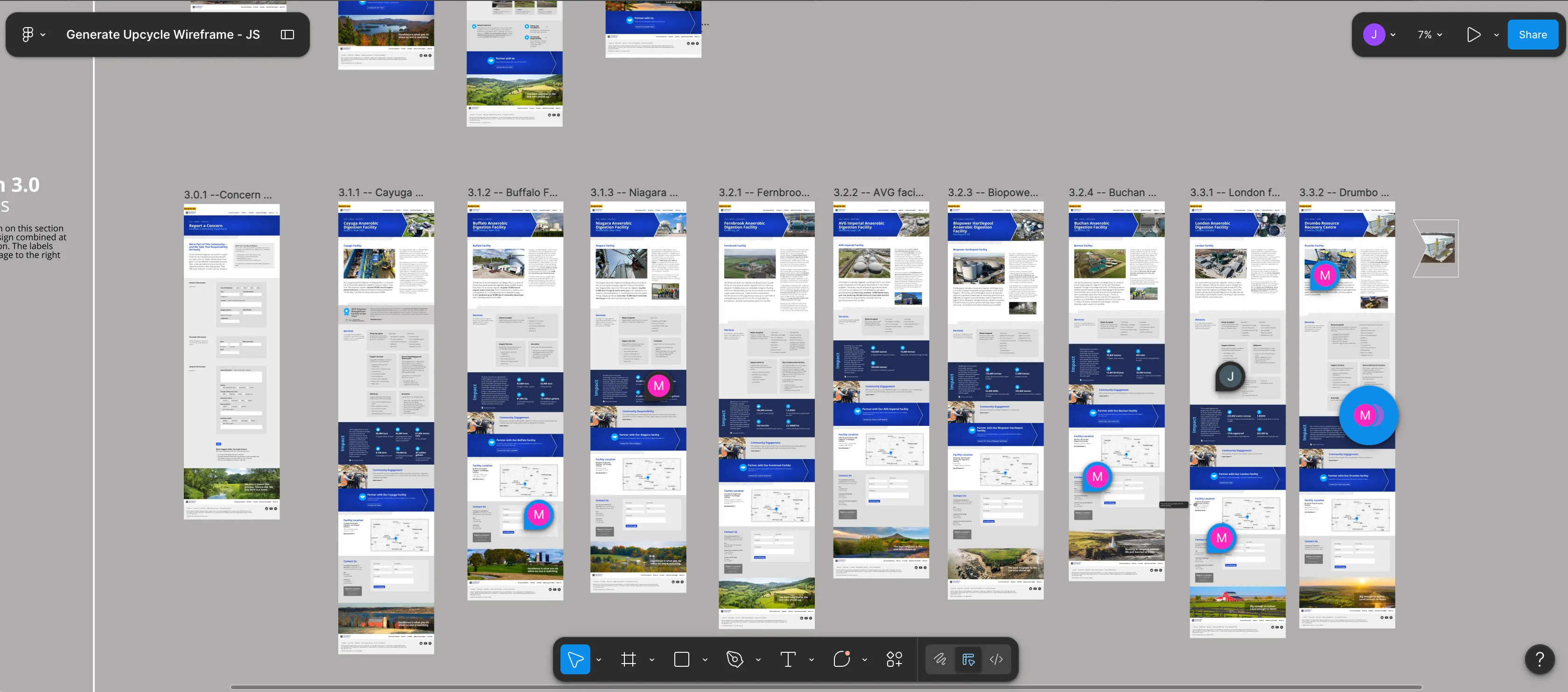Expand the presentation options chevron

pos(1496,35)
